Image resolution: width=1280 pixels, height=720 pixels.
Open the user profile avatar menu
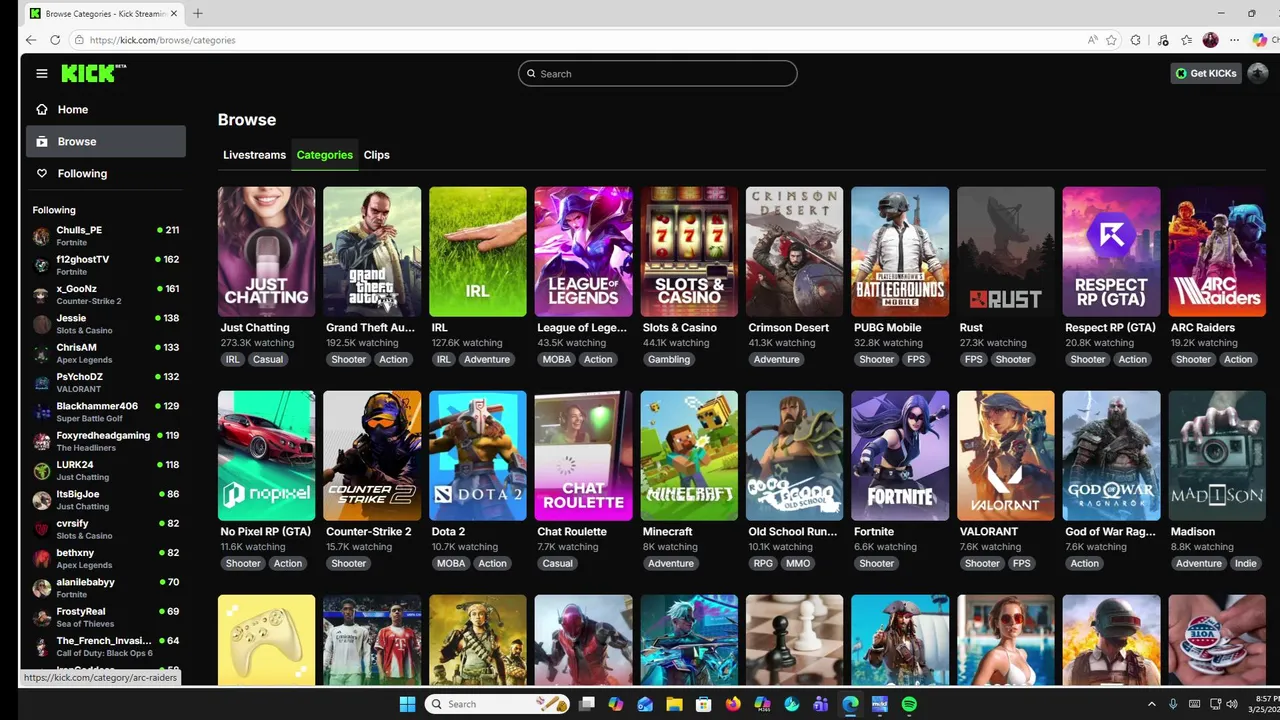tap(1258, 73)
